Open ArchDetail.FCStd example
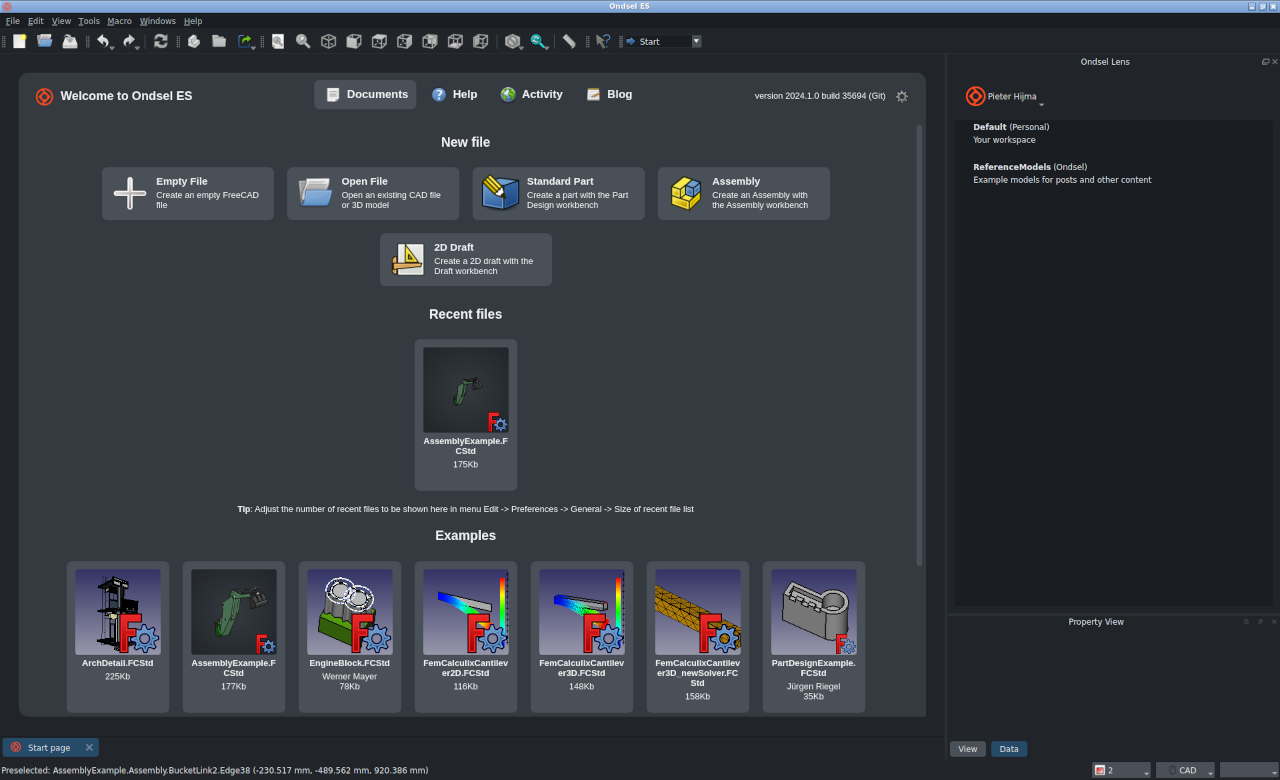The width and height of the screenshot is (1280, 780). pos(118,636)
